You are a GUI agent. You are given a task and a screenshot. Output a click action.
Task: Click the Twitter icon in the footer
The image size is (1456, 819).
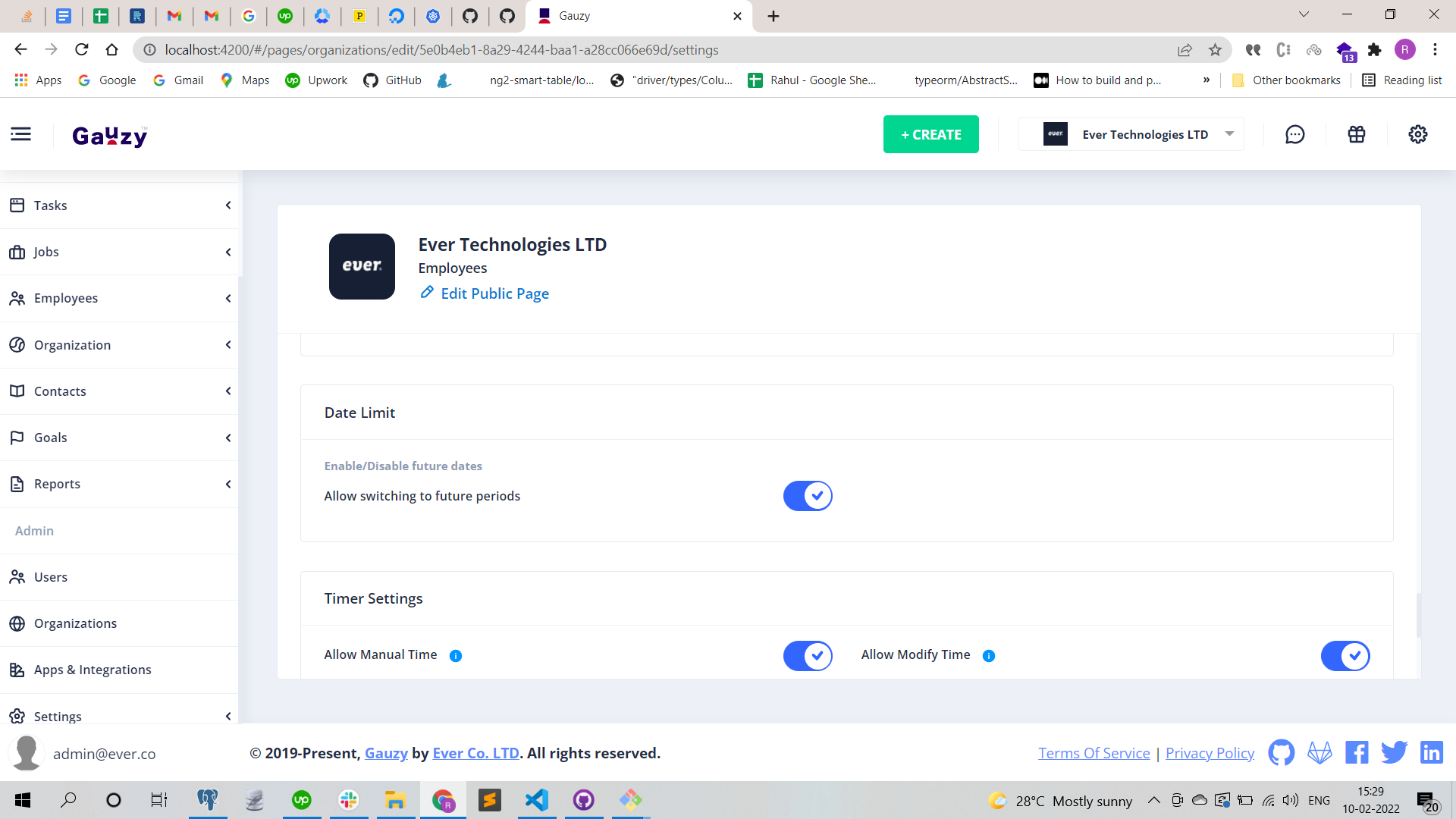tap(1394, 752)
